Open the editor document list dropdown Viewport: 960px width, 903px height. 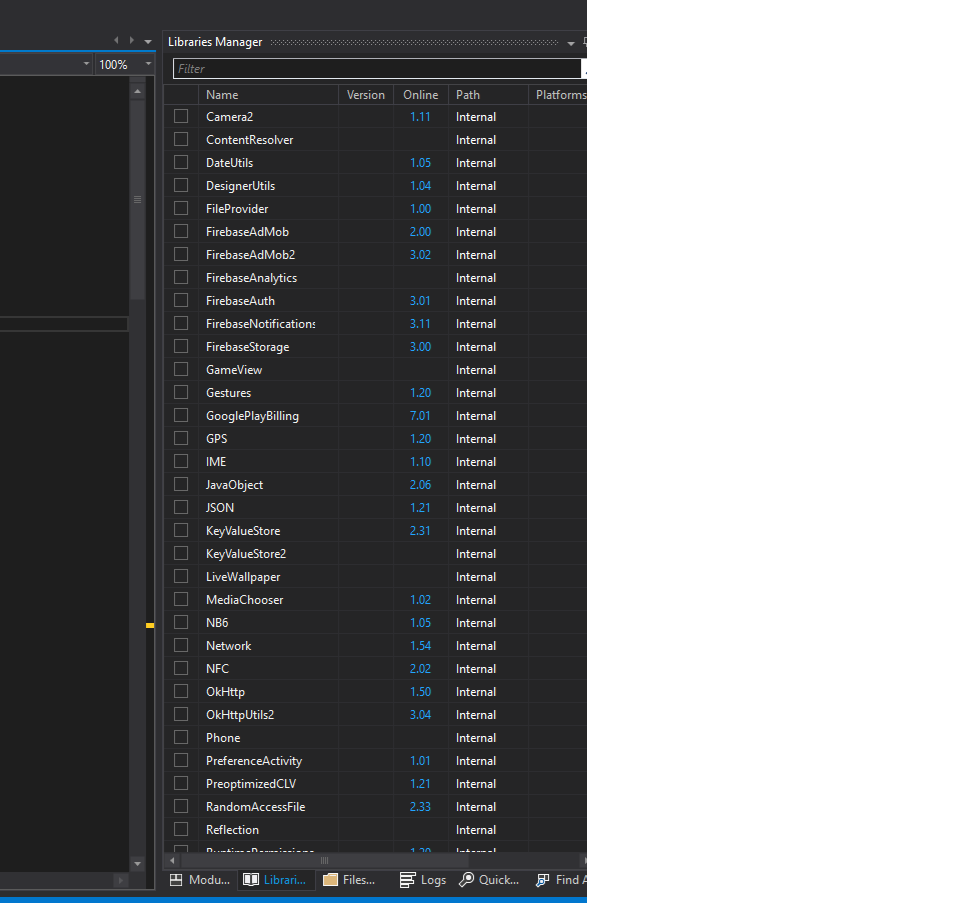[148, 42]
